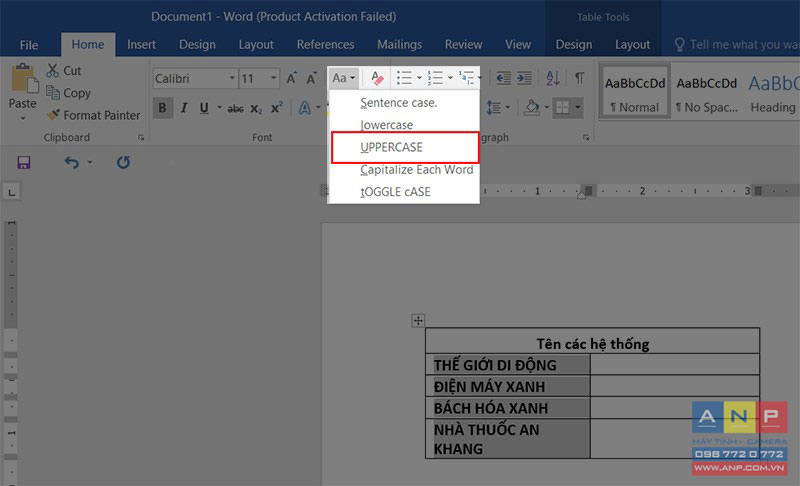
Task: Toggle subscript formatting
Action: pyautogui.click(x=256, y=109)
